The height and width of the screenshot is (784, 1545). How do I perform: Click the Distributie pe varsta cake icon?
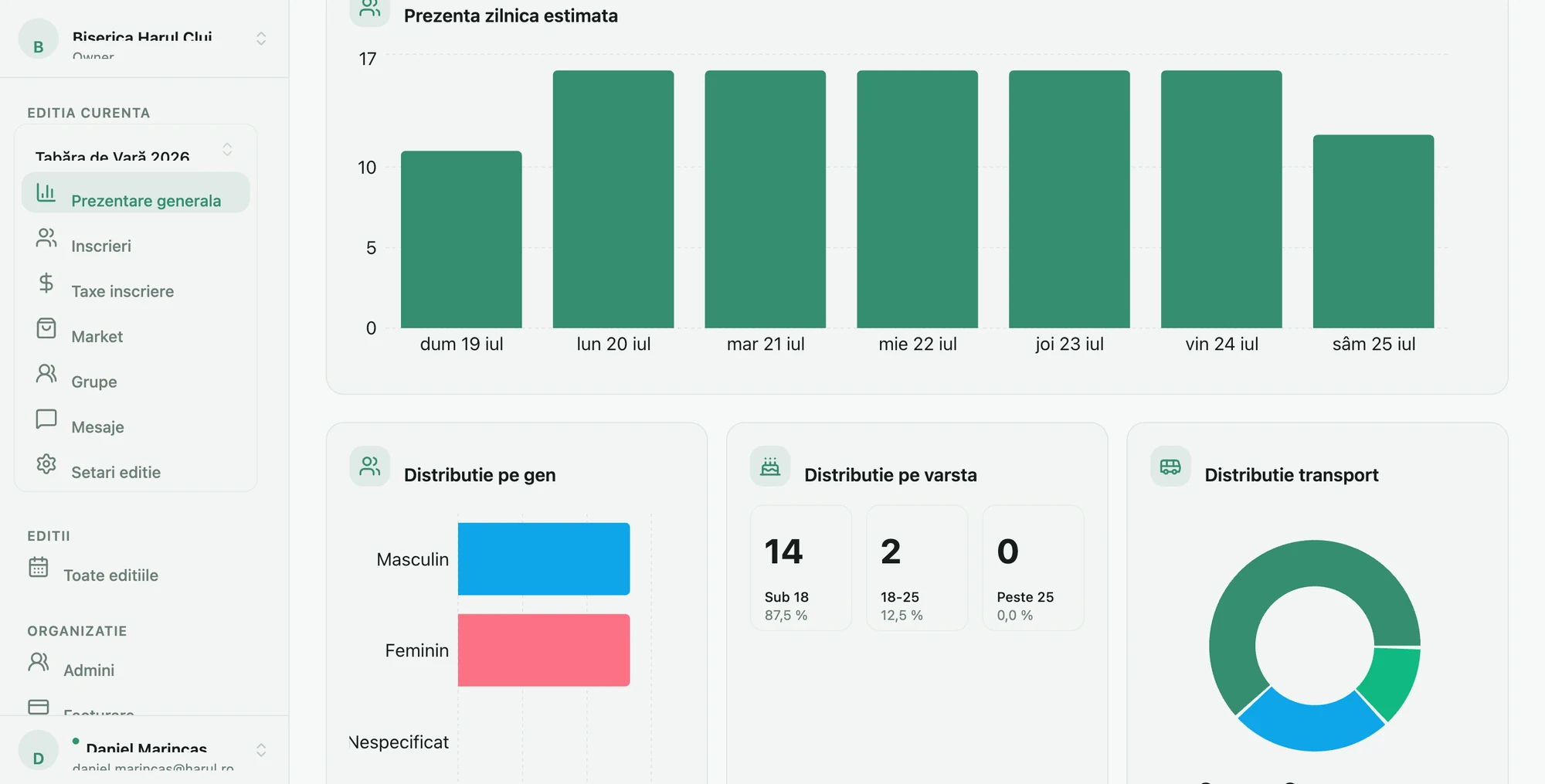(770, 467)
